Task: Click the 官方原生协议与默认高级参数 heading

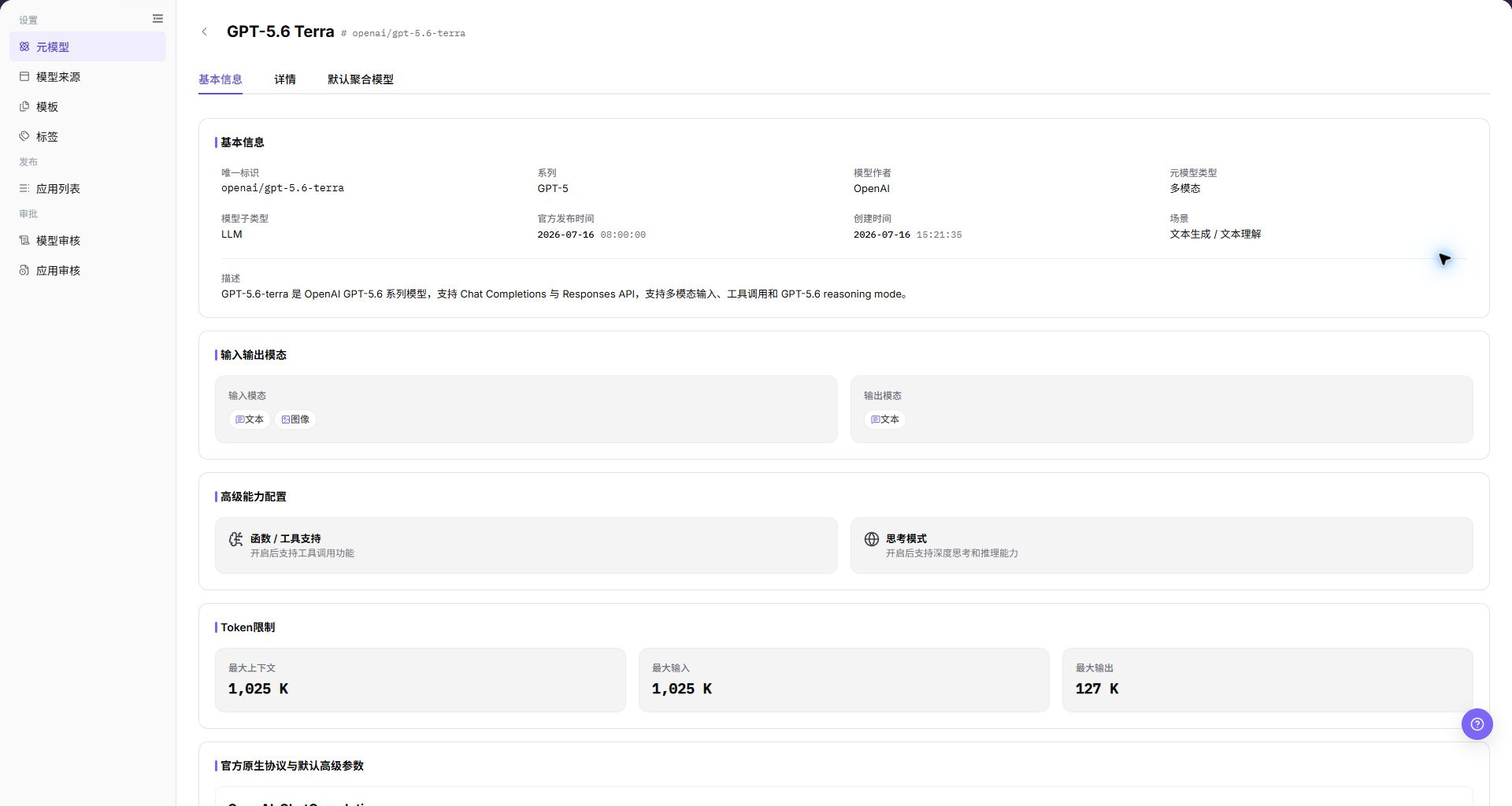Action: coord(292,766)
